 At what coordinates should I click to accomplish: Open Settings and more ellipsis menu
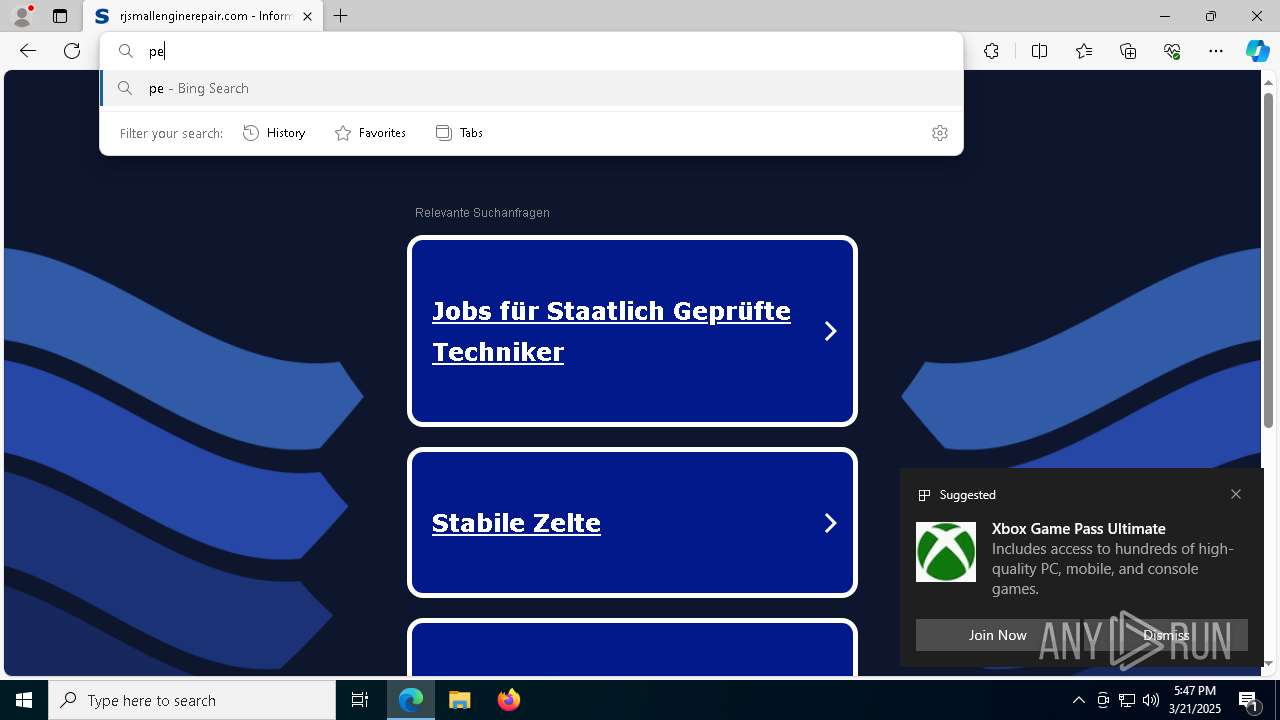1216,51
